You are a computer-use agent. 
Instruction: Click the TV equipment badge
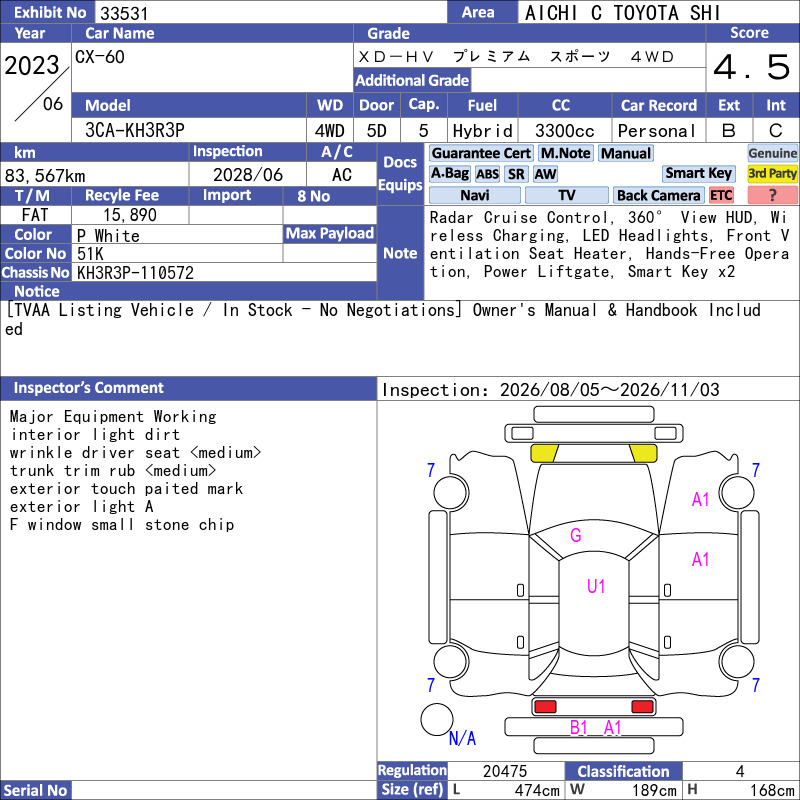(566, 195)
